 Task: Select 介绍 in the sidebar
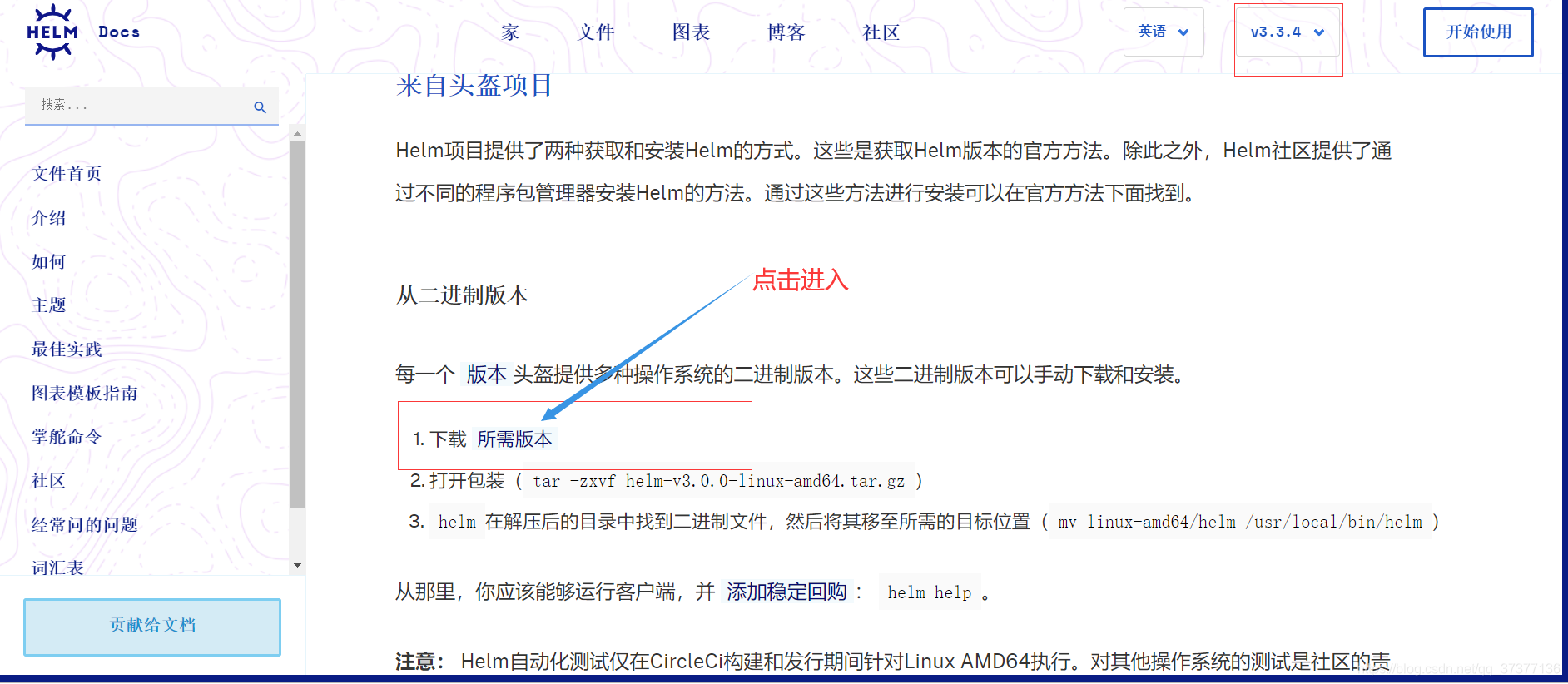(x=49, y=218)
